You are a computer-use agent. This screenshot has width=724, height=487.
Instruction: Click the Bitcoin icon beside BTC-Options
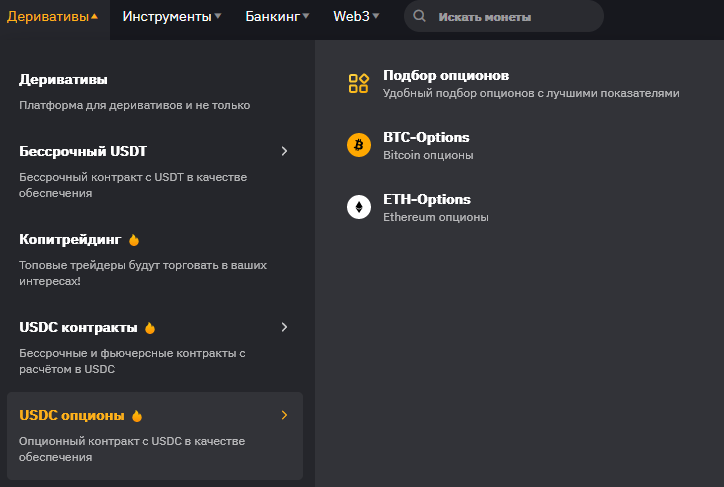tap(358, 145)
